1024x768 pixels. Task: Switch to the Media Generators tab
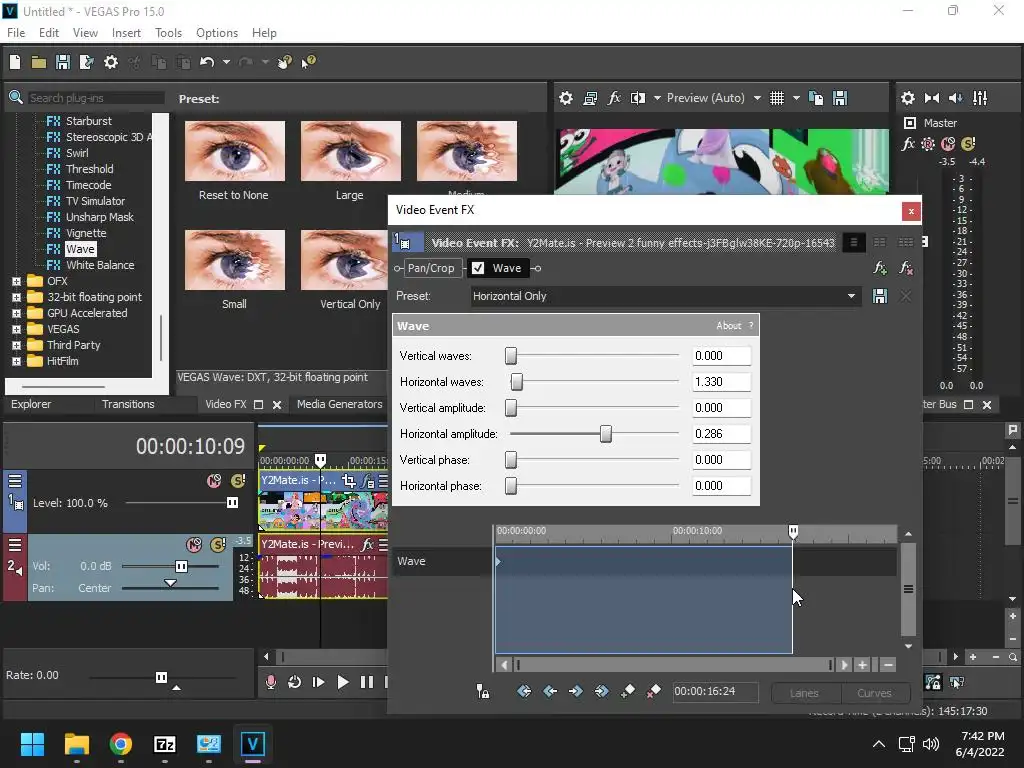click(340, 404)
